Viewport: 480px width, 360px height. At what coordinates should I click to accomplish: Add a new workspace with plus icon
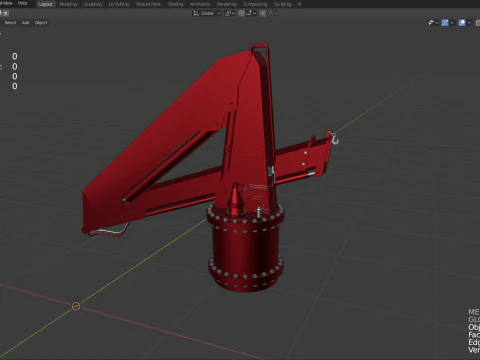click(x=299, y=4)
